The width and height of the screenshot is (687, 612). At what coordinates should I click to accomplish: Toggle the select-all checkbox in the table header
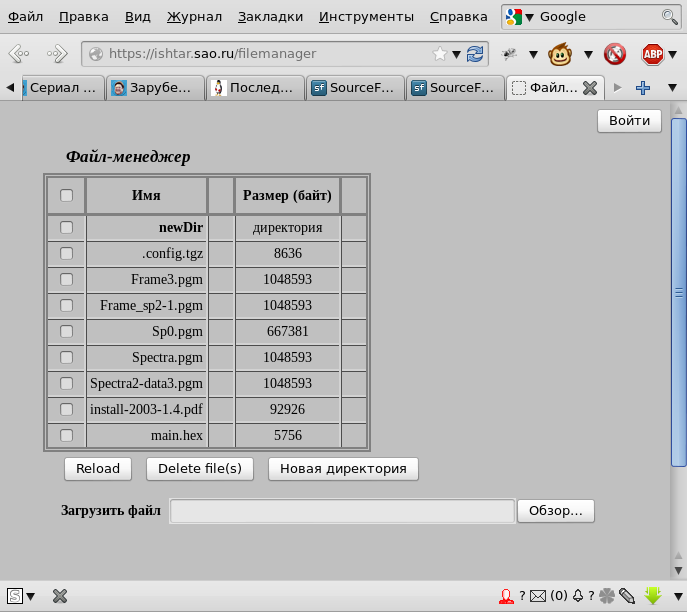click(x=67, y=195)
